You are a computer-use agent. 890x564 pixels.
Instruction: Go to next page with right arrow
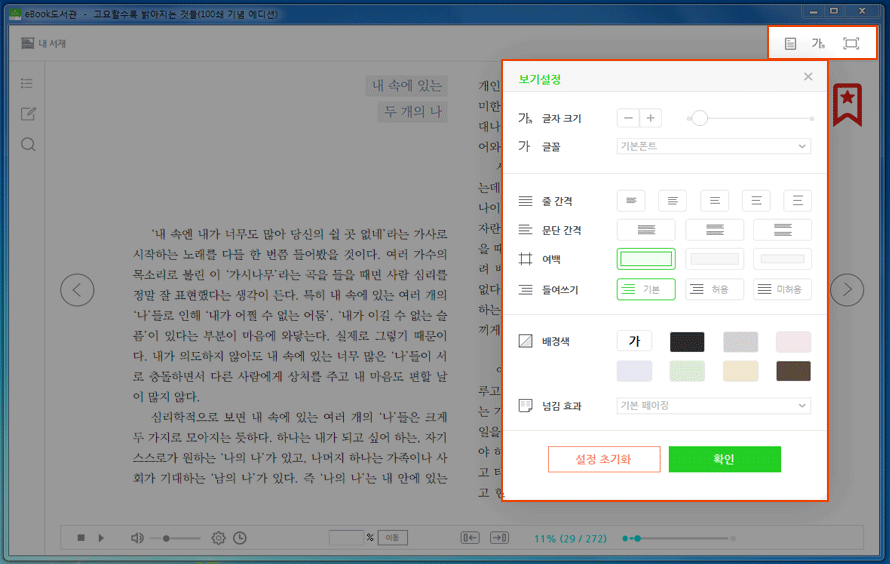tap(848, 290)
